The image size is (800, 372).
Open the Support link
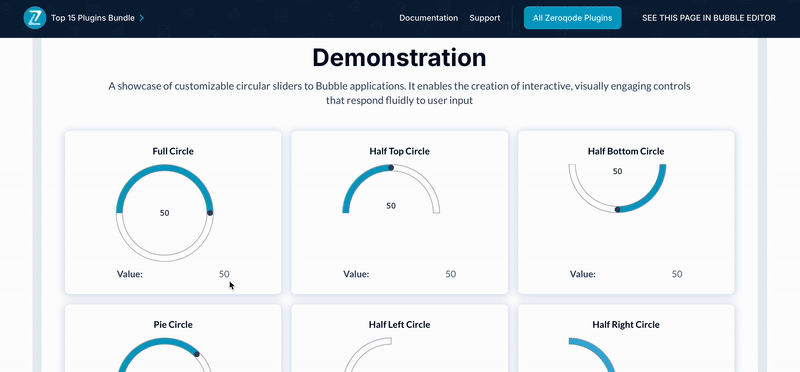pos(485,18)
